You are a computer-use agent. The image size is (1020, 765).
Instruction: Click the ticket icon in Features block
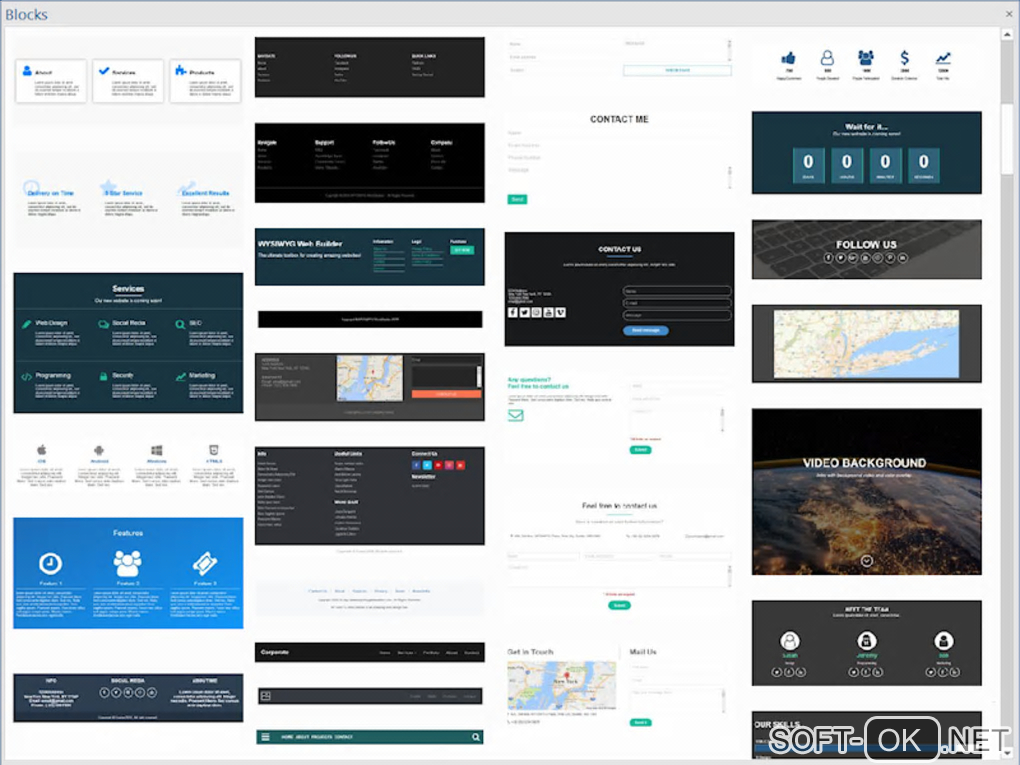click(x=204, y=563)
